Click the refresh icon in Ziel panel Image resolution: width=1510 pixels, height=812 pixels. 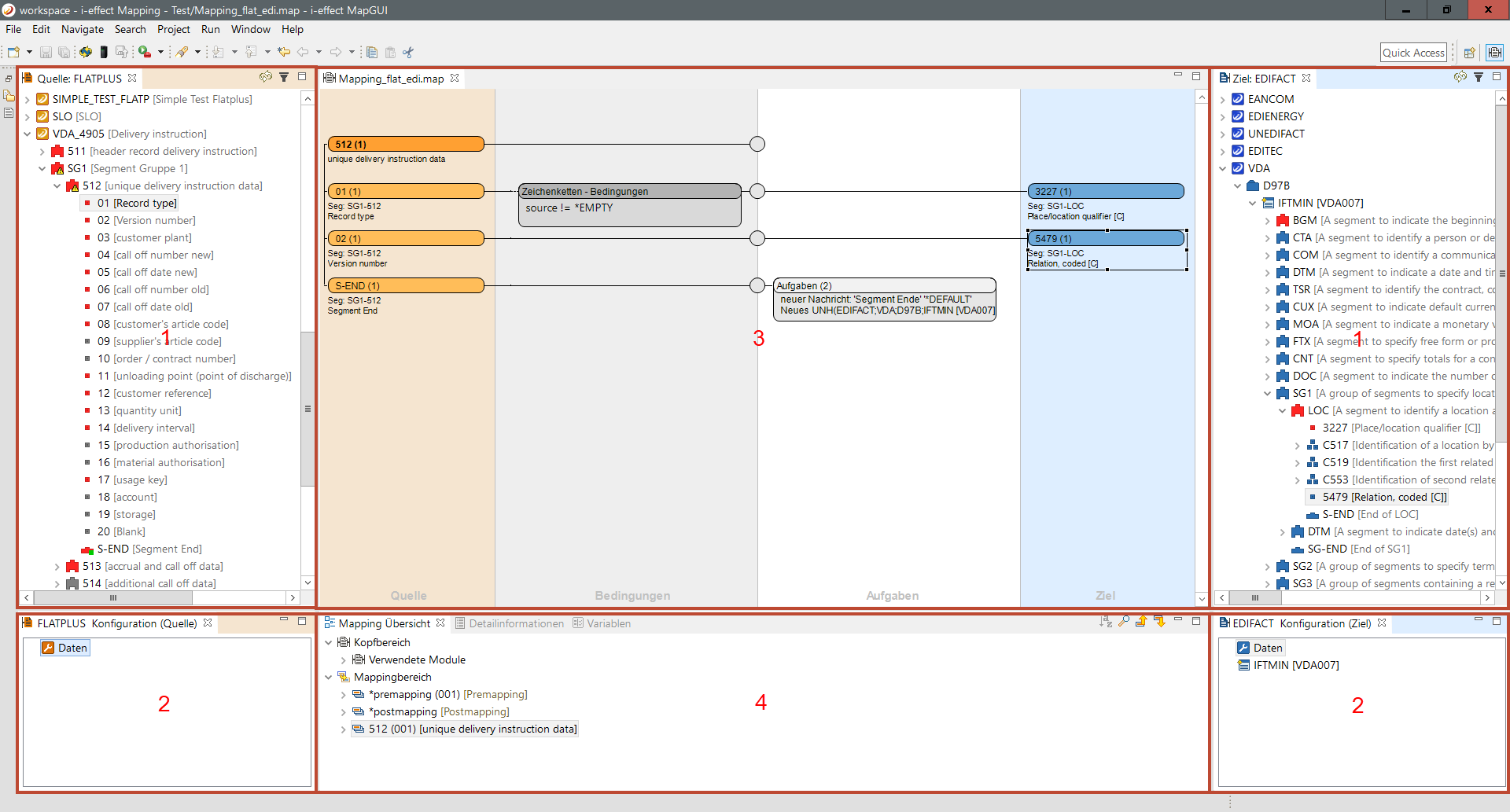1460,77
